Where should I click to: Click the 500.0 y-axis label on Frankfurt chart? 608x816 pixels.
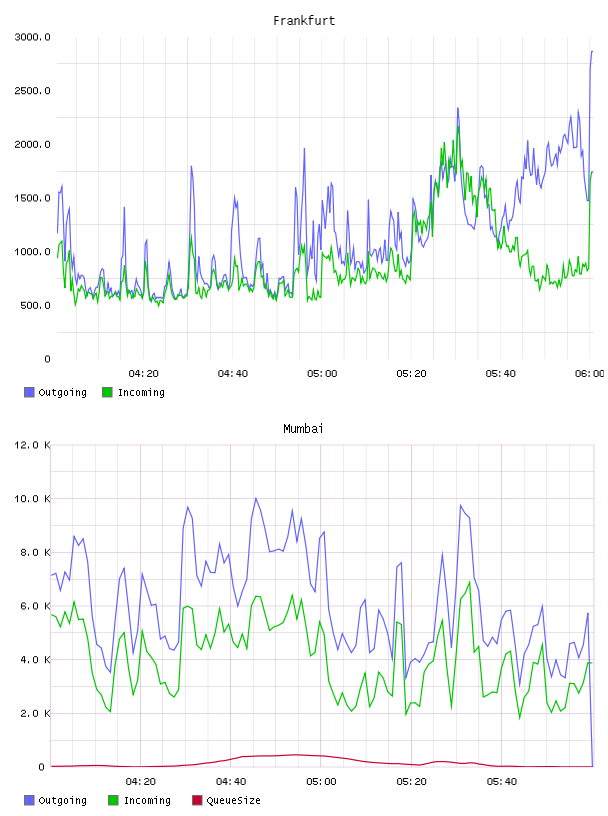pos(35,305)
